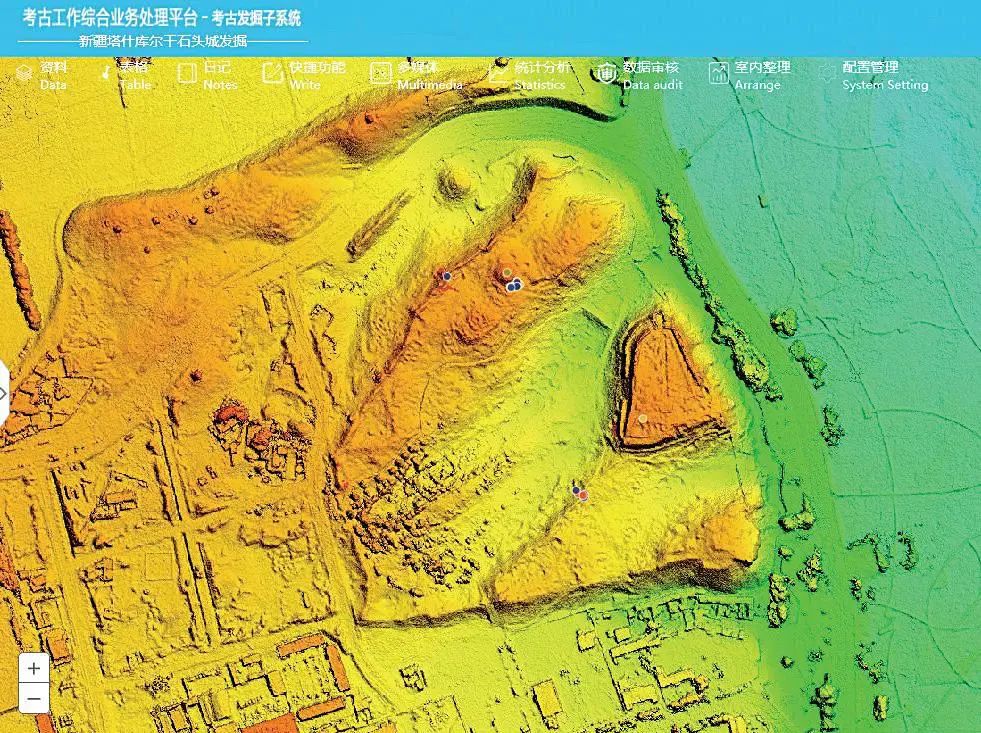
Task: Click the Table (表格) toolbar icon
Action: tap(107, 74)
